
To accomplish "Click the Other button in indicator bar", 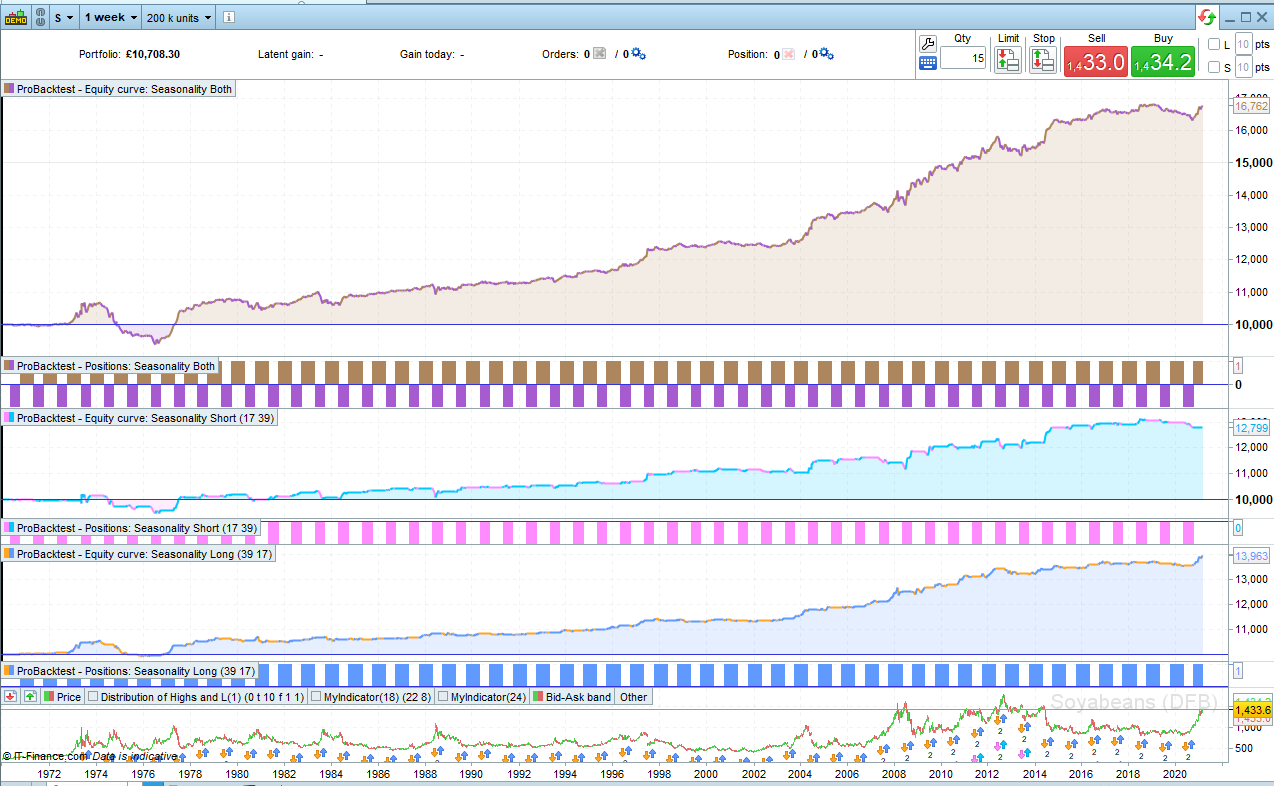I will [633, 697].
